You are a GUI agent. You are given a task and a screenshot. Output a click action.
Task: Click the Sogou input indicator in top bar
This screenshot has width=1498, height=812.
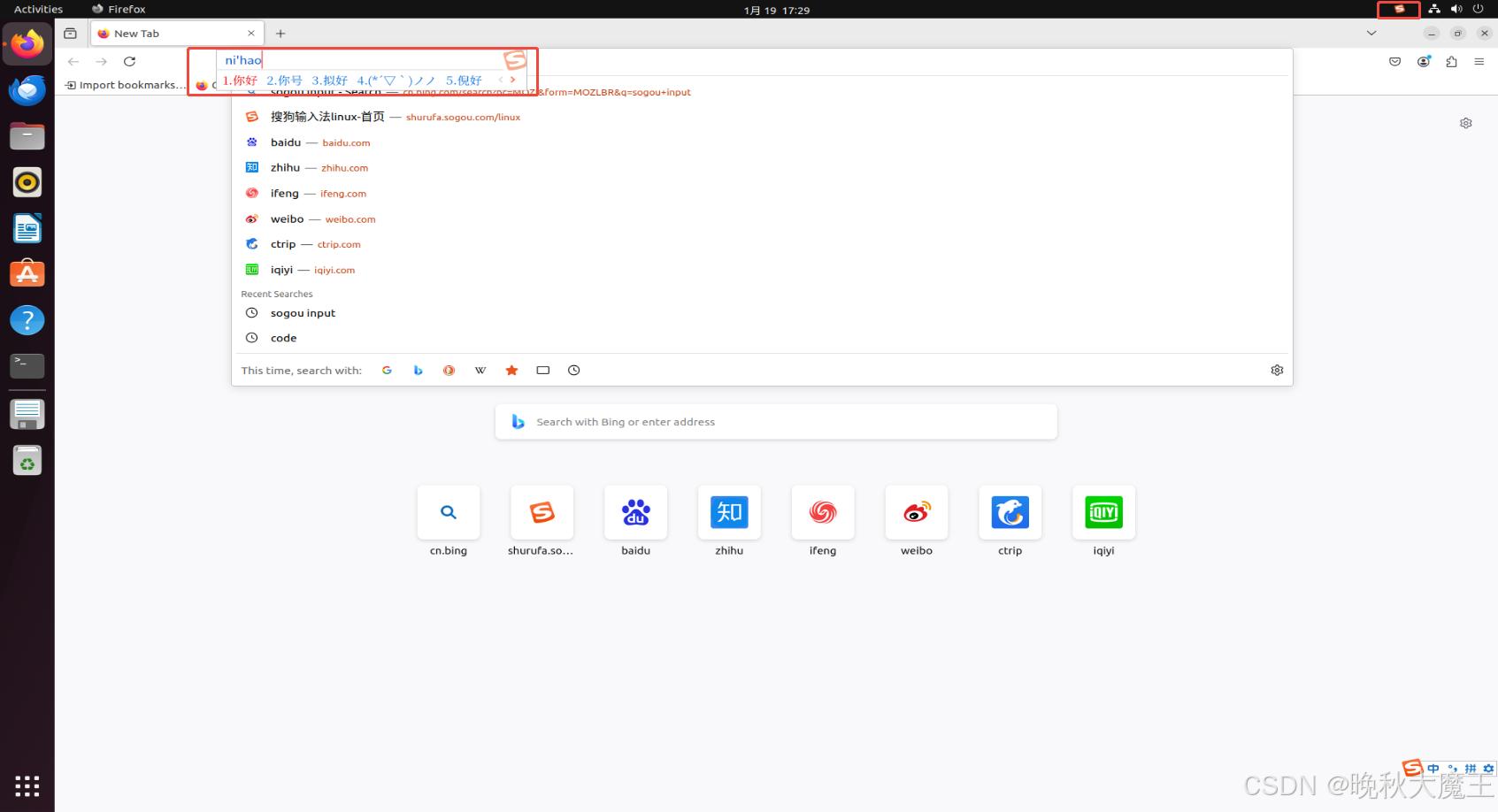click(x=1399, y=9)
